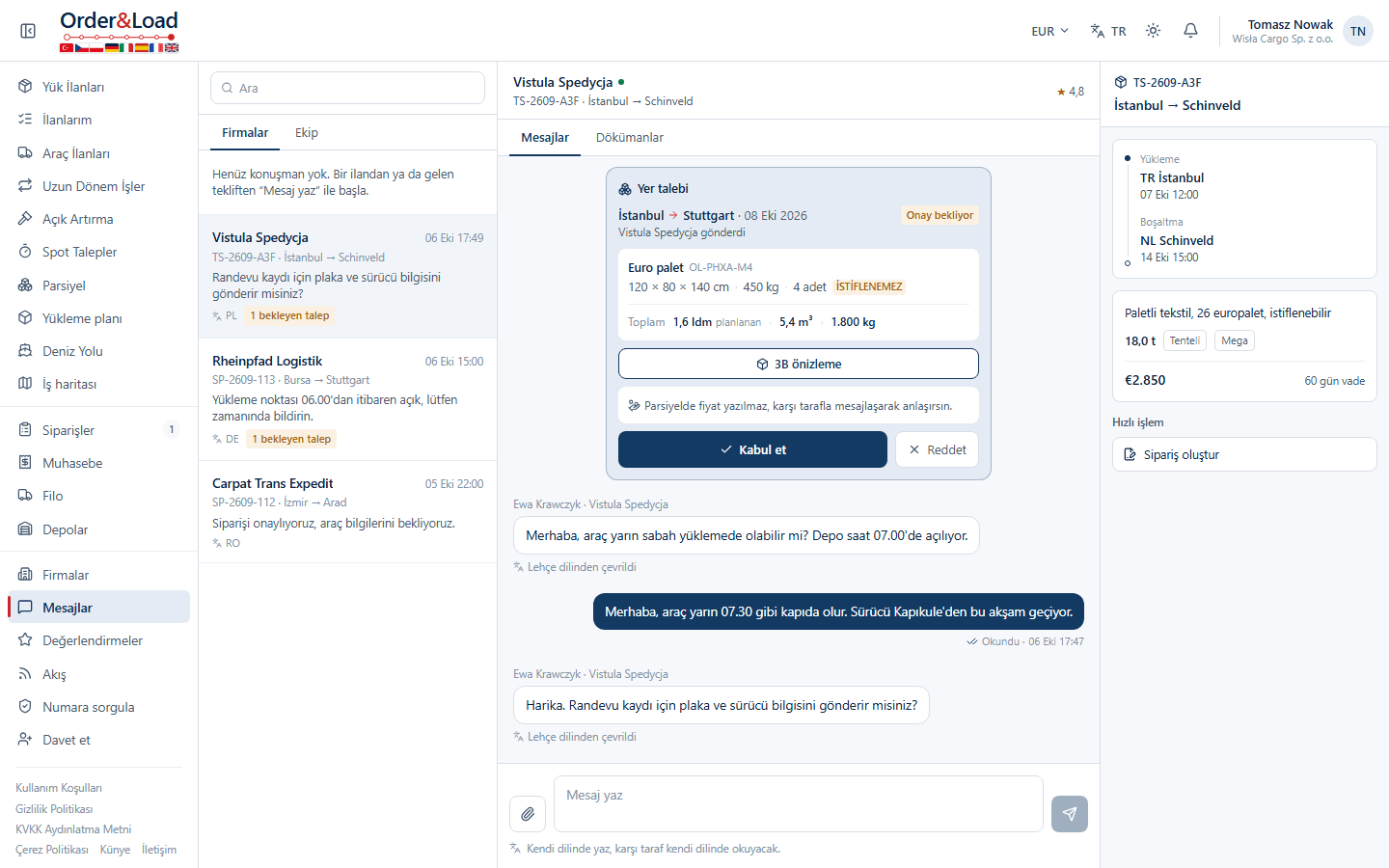Viewport: 1389px width, 868px height.
Task: Open the EUR currency dropdown
Action: click(1049, 31)
